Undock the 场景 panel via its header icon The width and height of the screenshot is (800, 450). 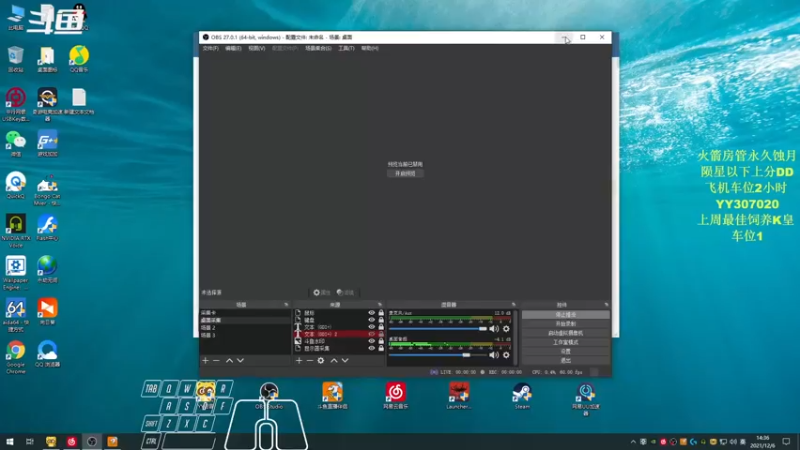[286, 305]
